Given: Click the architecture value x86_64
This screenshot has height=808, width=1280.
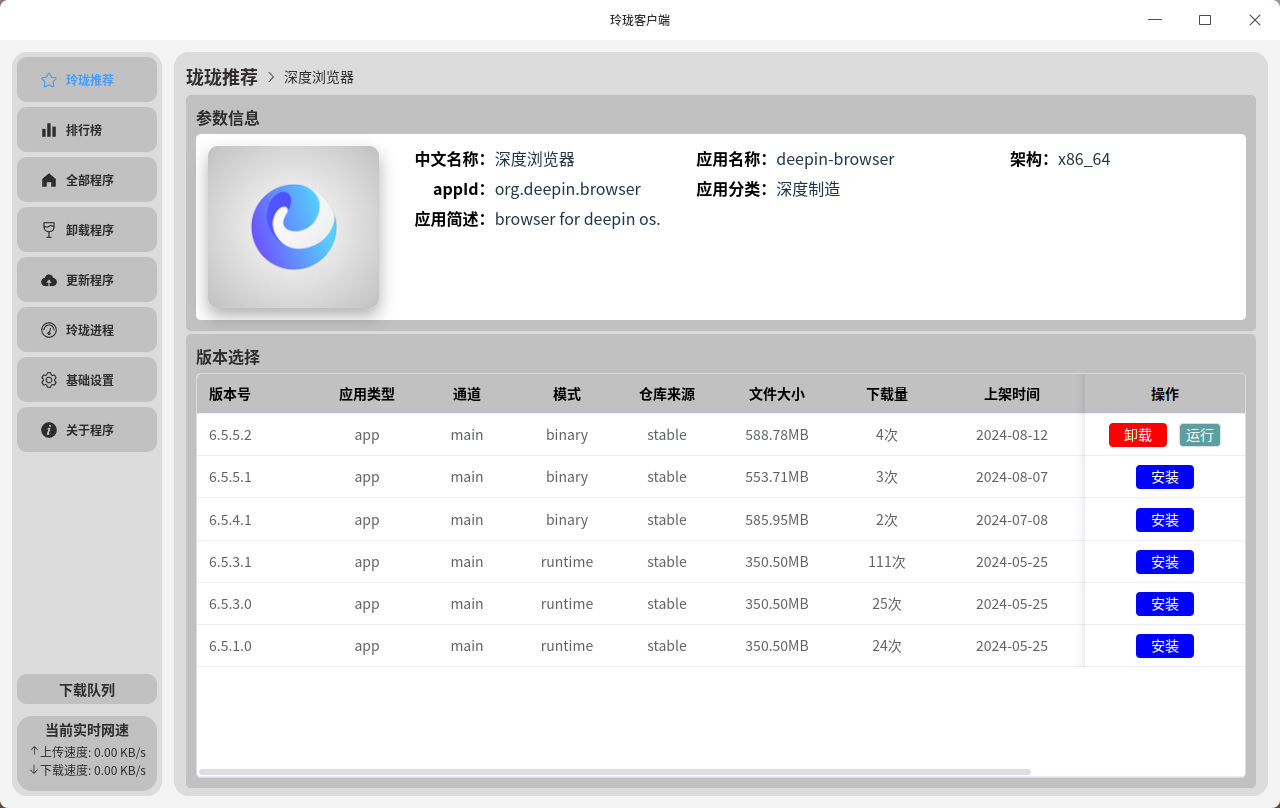Looking at the screenshot, I should click(1084, 159).
